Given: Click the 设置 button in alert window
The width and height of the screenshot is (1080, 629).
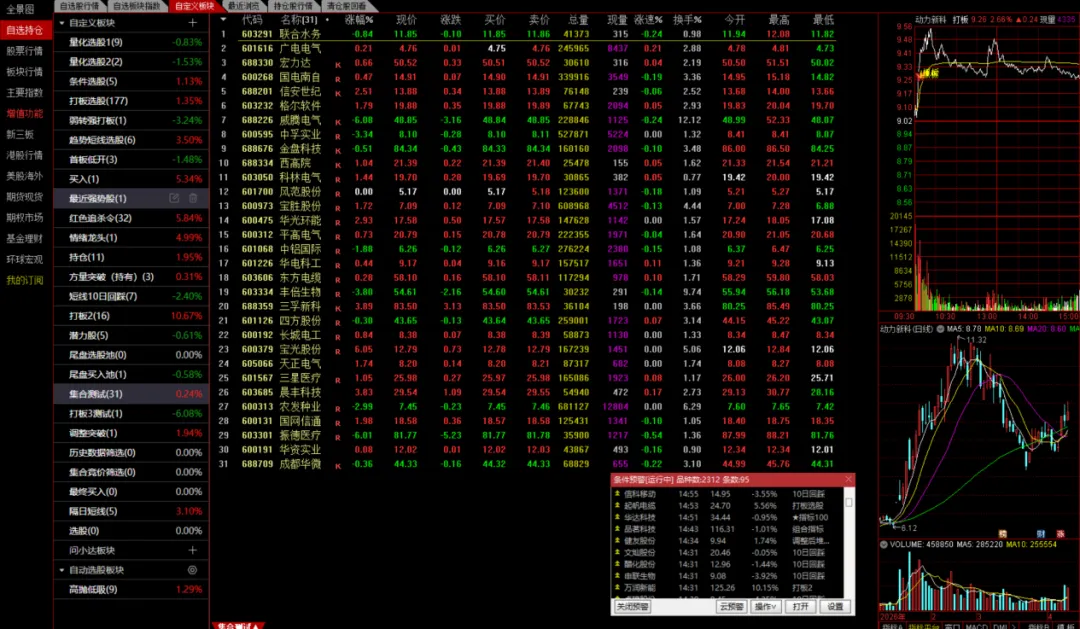Looking at the screenshot, I should [835, 606].
